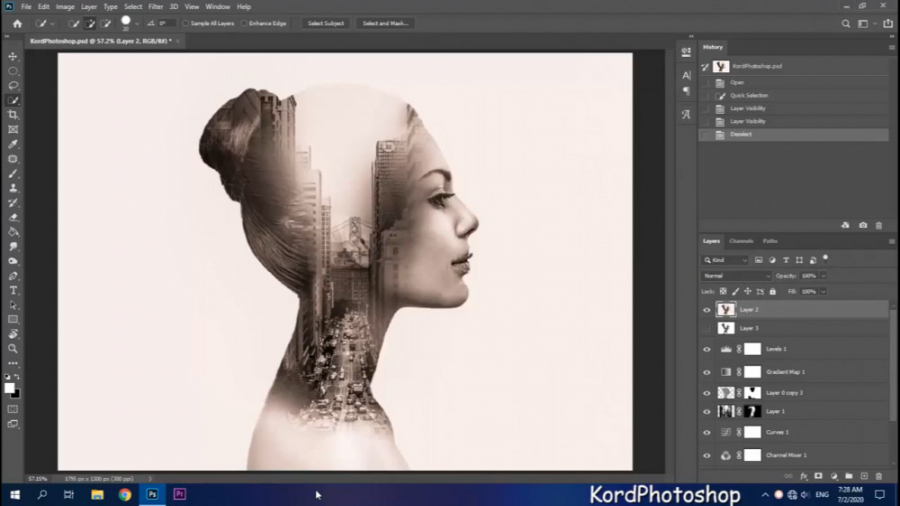The image size is (900, 506).
Task: Open Premiere Pro from the taskbar
Action: tap(180, 494)
